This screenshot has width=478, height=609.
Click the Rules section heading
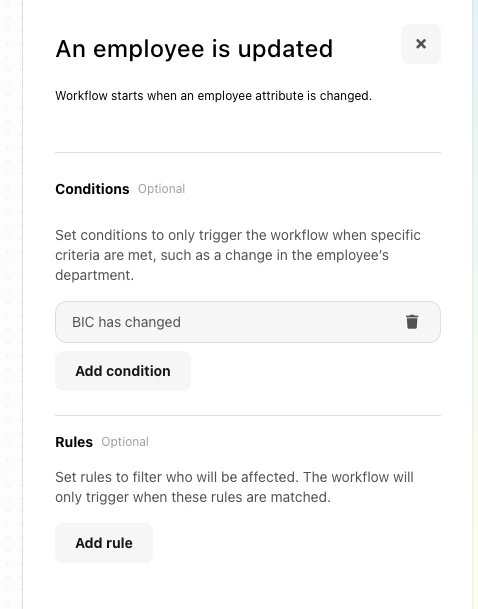[74, 442]
